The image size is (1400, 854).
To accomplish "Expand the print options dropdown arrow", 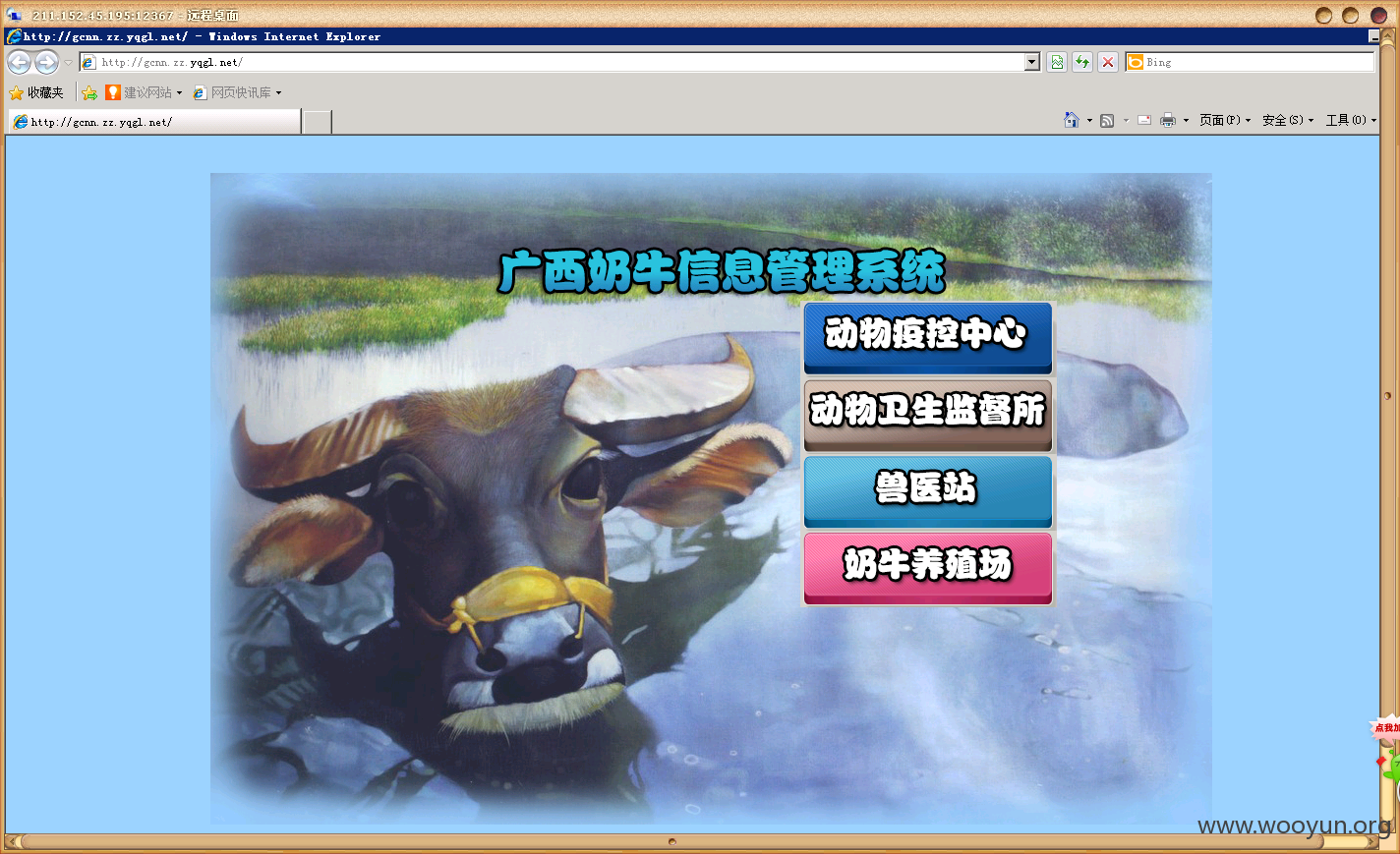I will pyautogui.click(x=1186, y=121).
